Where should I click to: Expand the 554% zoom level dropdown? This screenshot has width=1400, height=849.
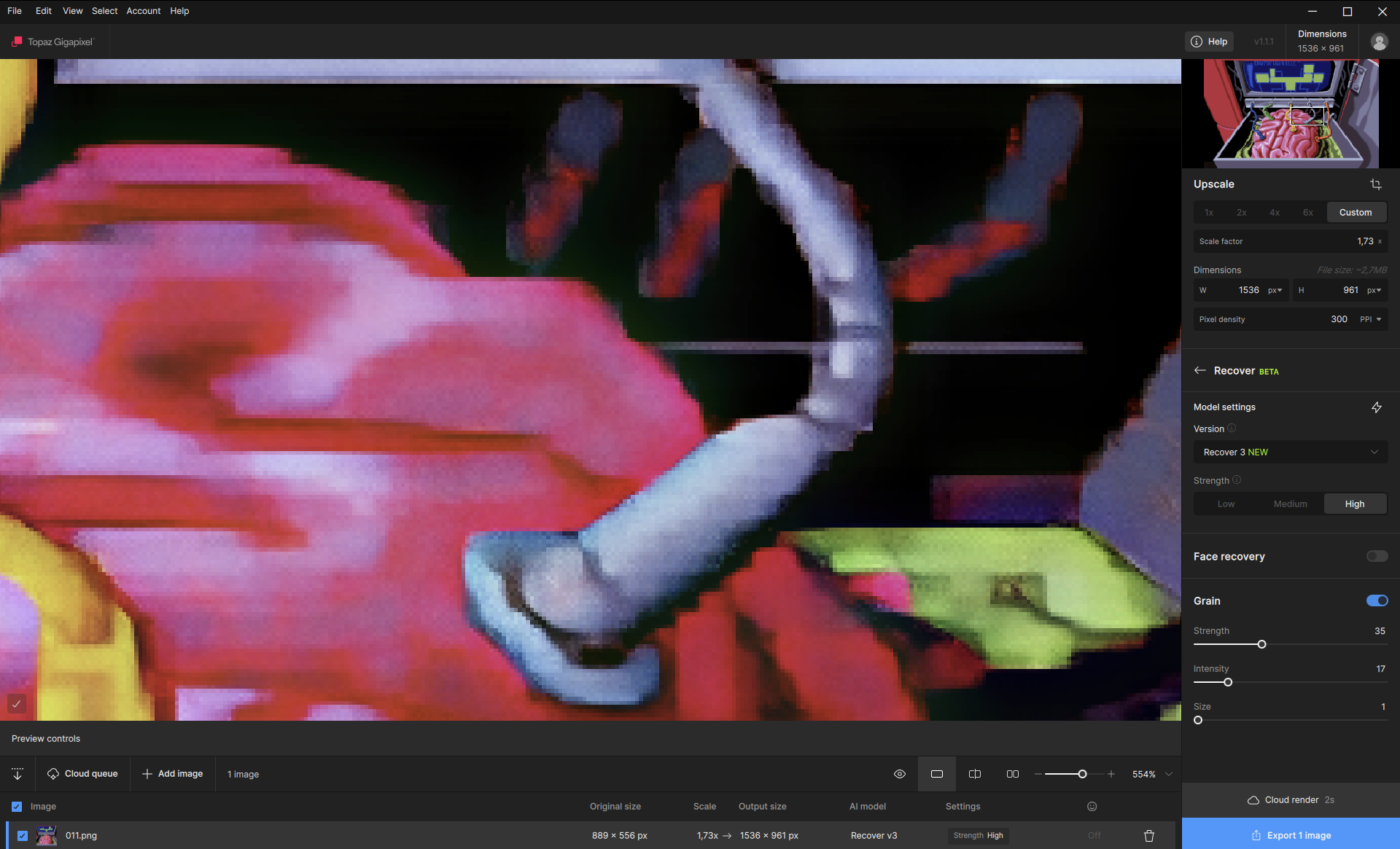click(x=1169, y=774)
